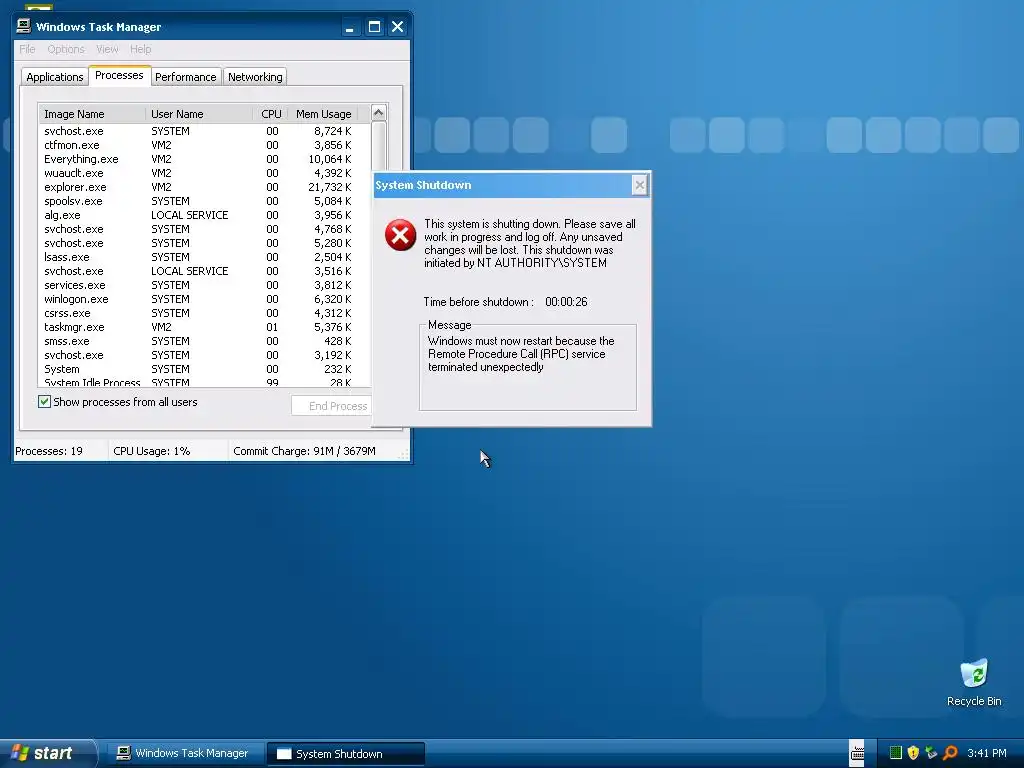Click the Safely Remove Hardware tray icon
Viewport: 1024px width, 768px height.
(x=931, y=753)
